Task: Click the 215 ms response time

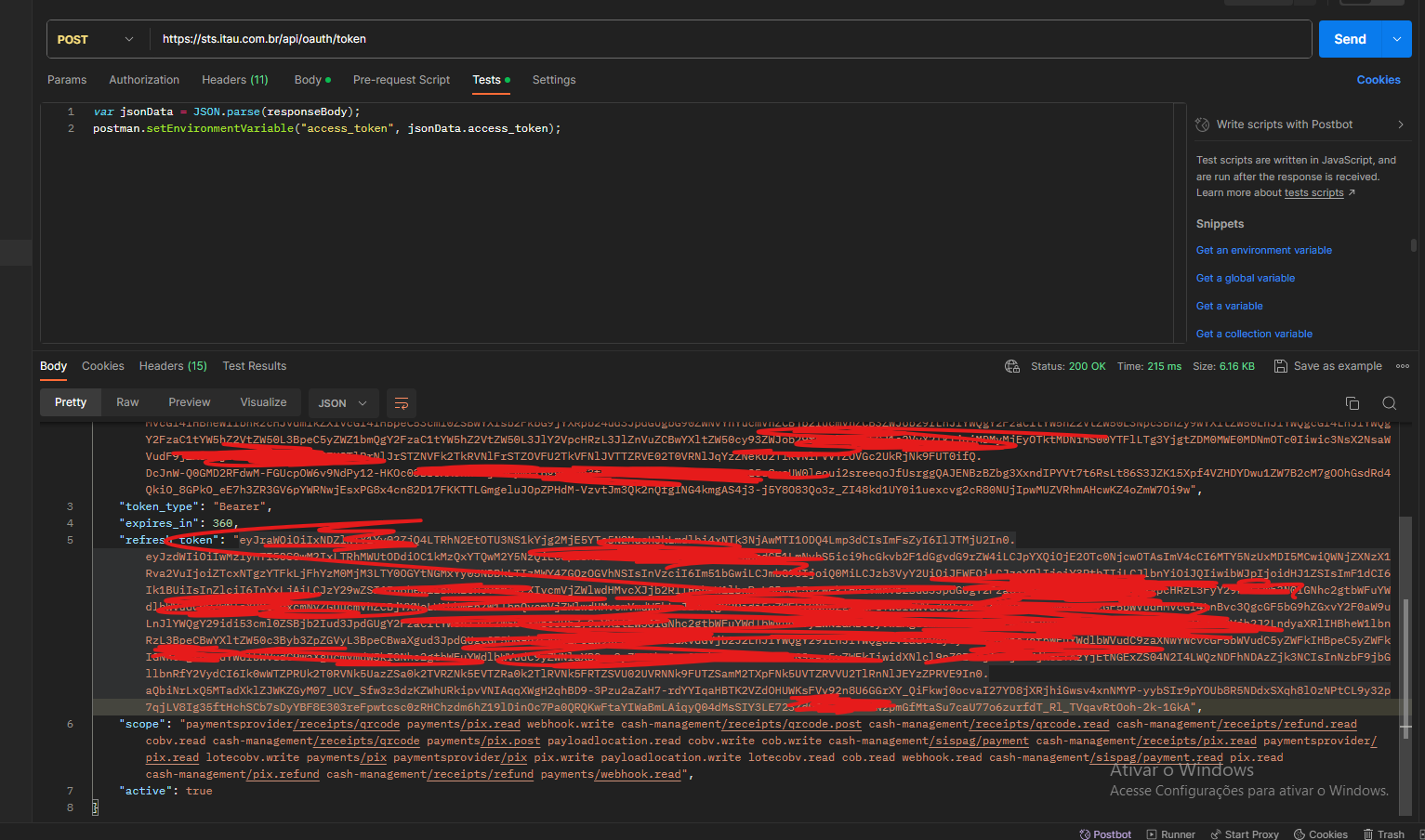Action: (1164, 366)
